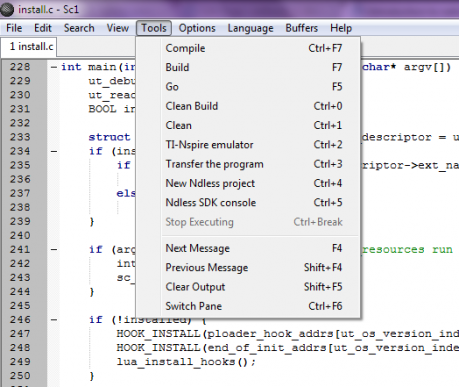Image resolution: width=459 pixels, height=387 pixels.
Task: Open the Help menu
Action: click(341, 28)
